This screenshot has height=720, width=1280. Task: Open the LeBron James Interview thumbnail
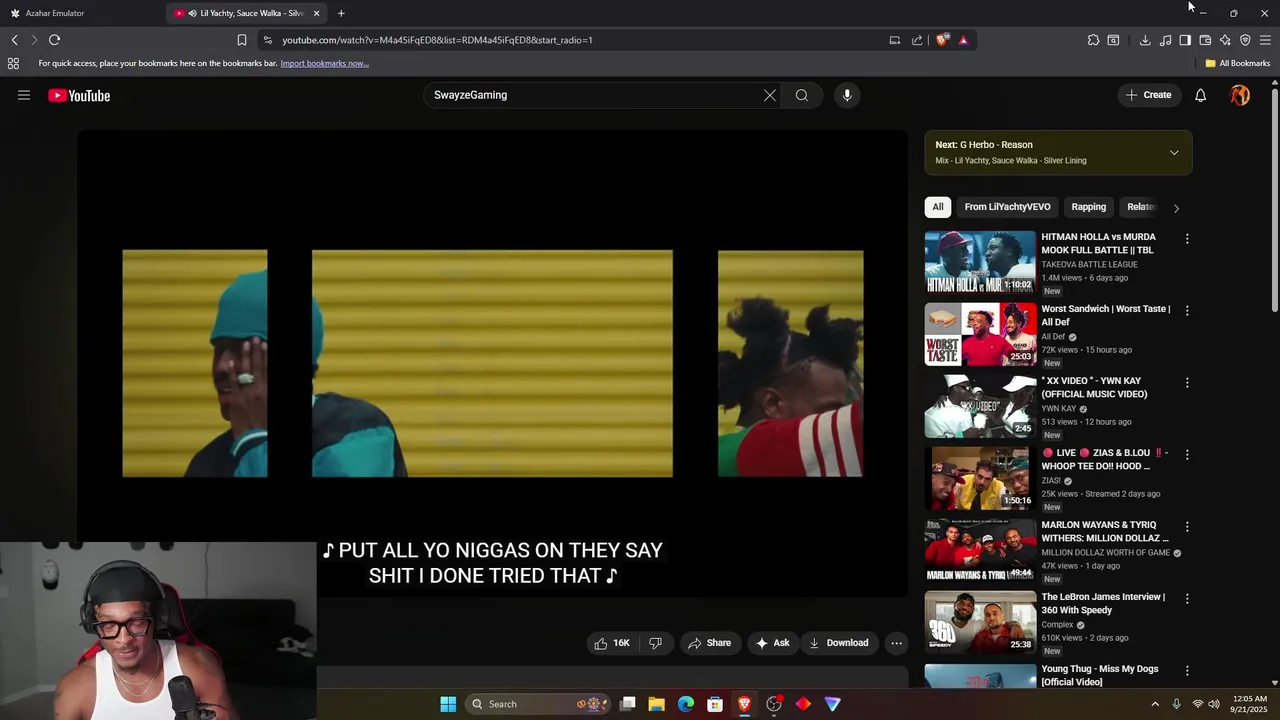click(980, 622)
